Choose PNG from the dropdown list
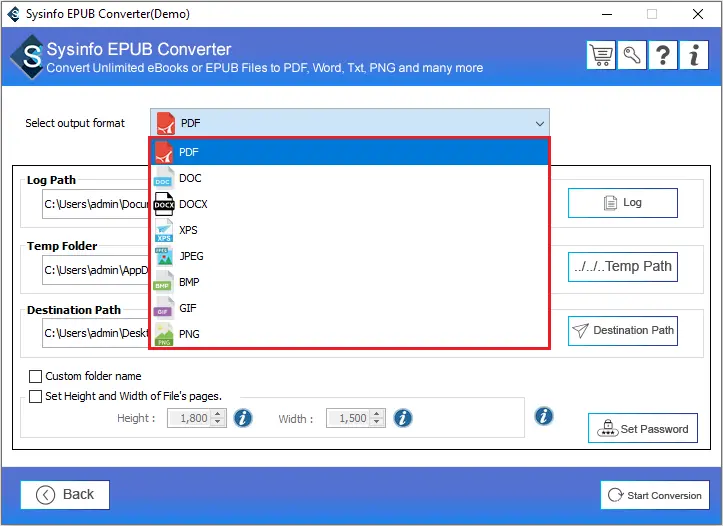 tap(350, 334)
